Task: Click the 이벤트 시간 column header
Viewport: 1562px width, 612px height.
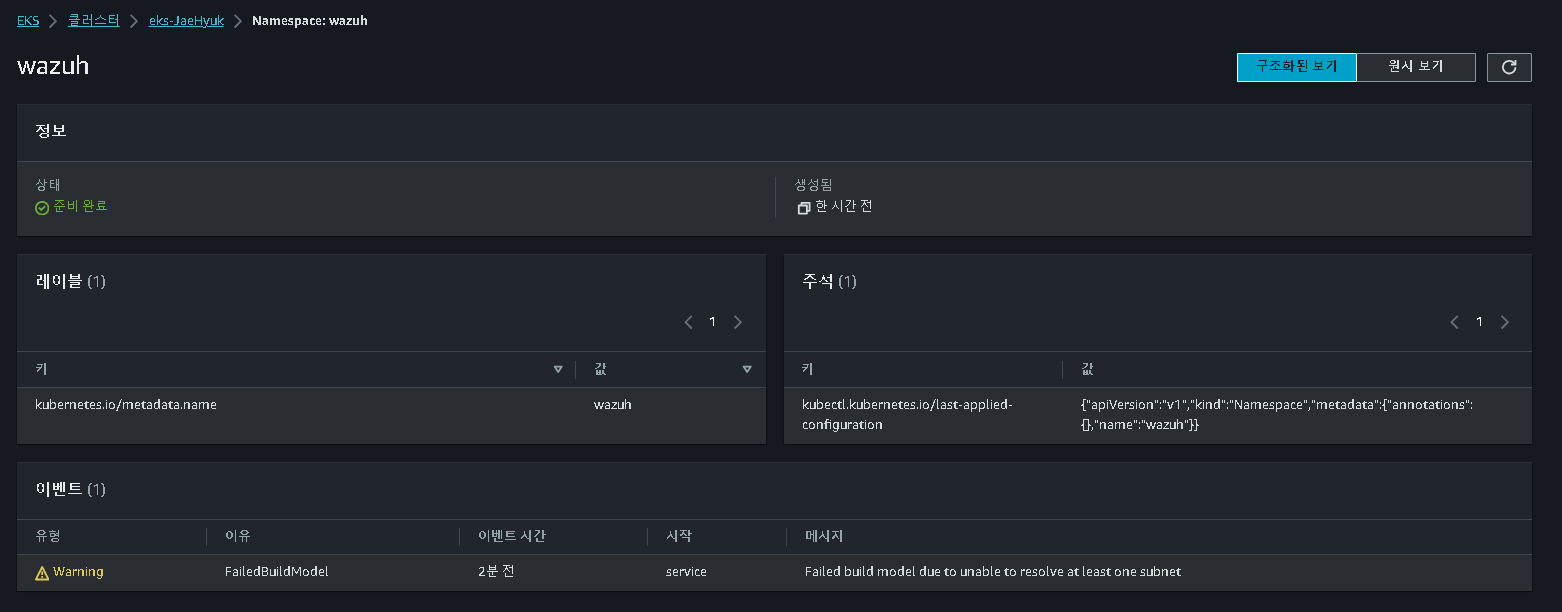Action: (512, 536)
